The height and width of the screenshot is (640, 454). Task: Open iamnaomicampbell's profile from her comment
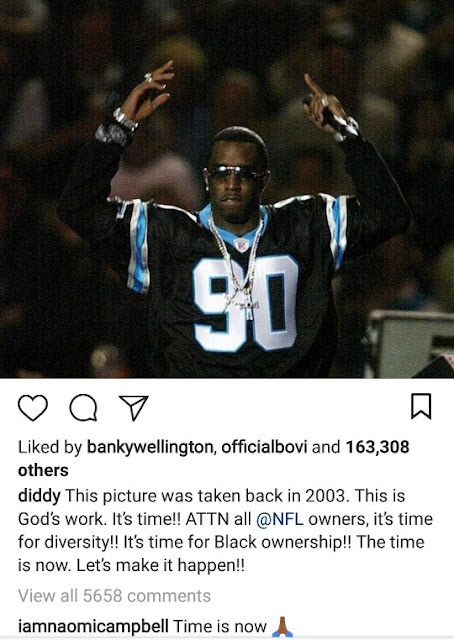(93, 626)
